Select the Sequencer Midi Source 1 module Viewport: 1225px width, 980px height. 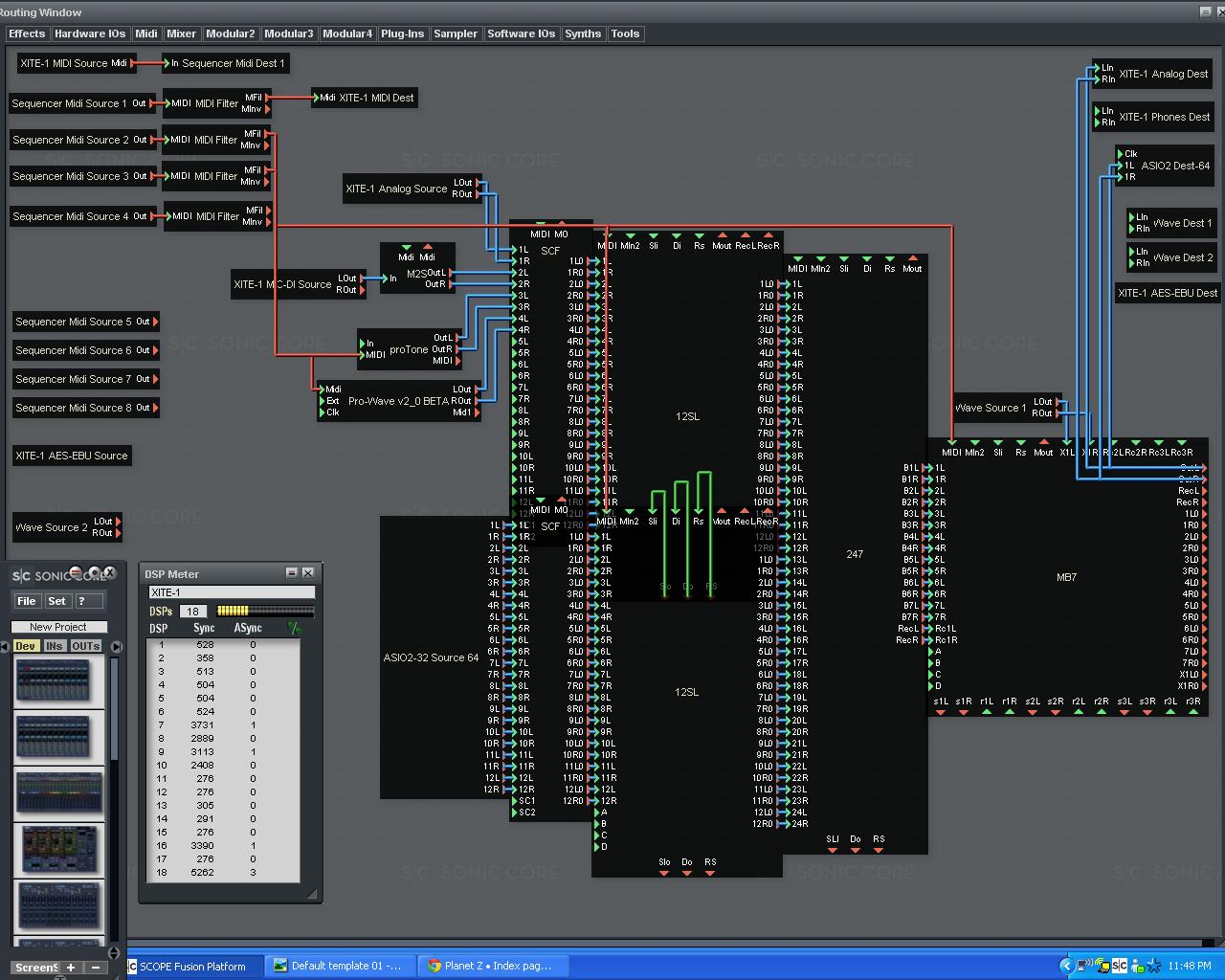[80, 103]
